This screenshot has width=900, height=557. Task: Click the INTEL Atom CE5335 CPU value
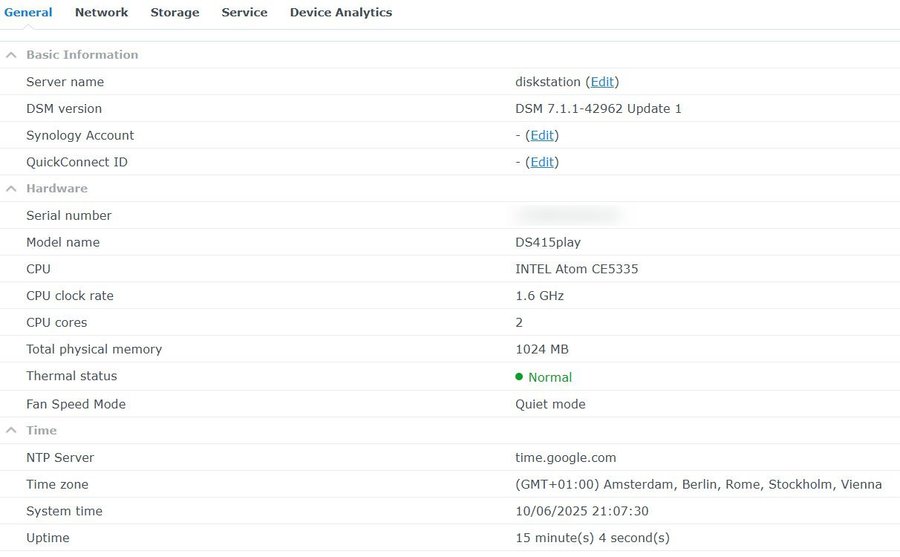point(577,270)
